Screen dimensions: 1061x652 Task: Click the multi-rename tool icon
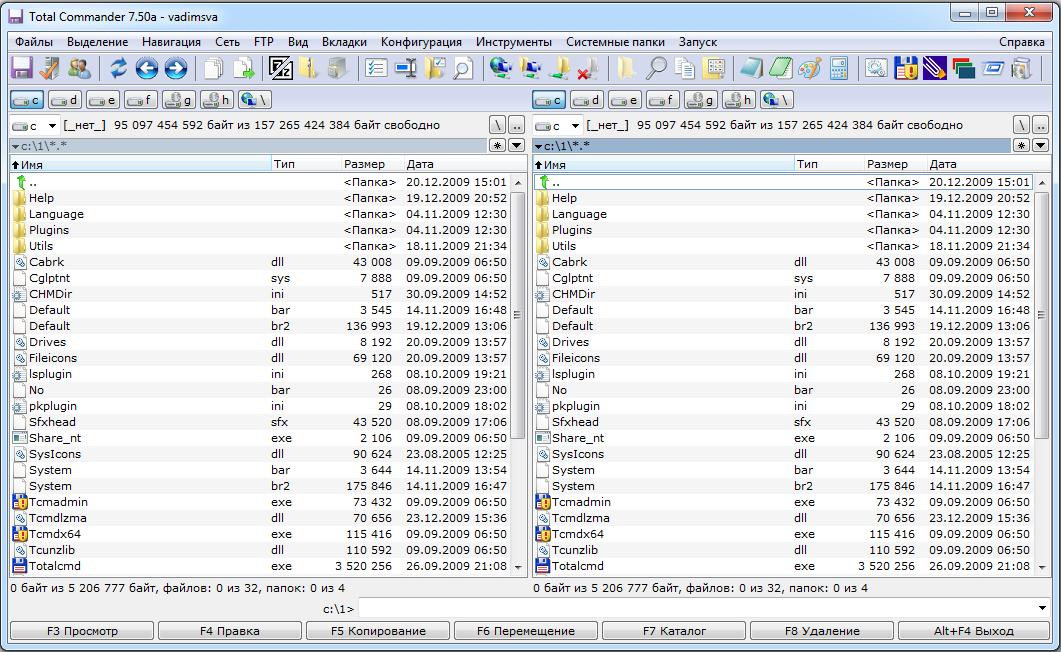coord(406,68)
